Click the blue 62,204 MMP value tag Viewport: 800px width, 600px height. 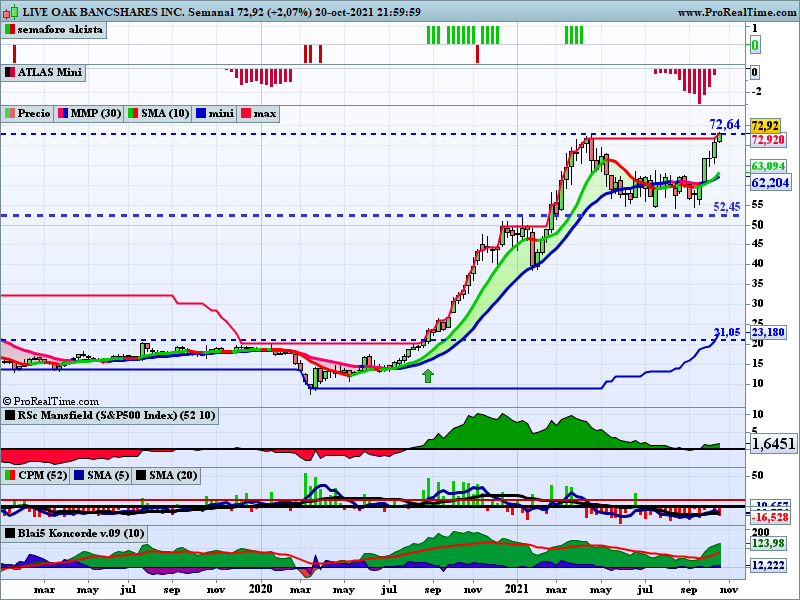(770, 183)
